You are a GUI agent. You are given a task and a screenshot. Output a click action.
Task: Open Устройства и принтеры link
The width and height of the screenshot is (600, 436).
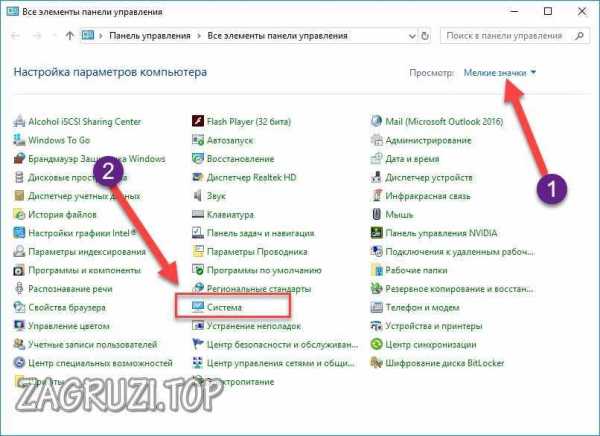tap(434, 326)
